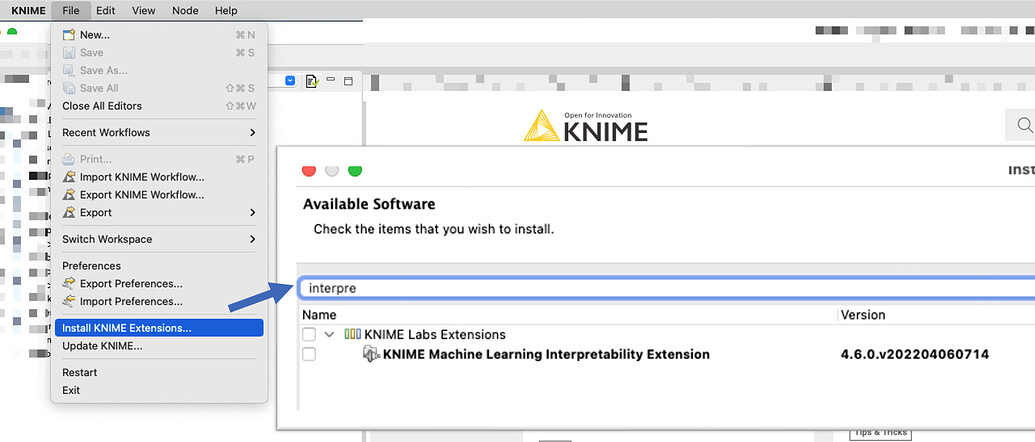Open the Node menu

pyautogui.click(x=185, y=11)
